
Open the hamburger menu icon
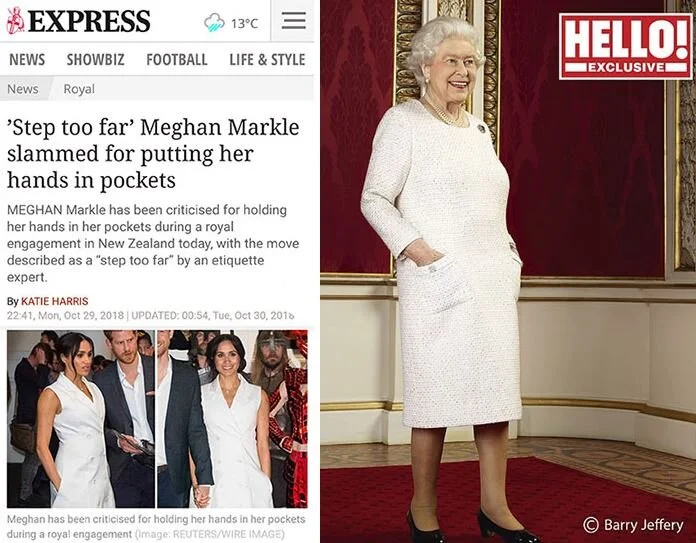293,21
